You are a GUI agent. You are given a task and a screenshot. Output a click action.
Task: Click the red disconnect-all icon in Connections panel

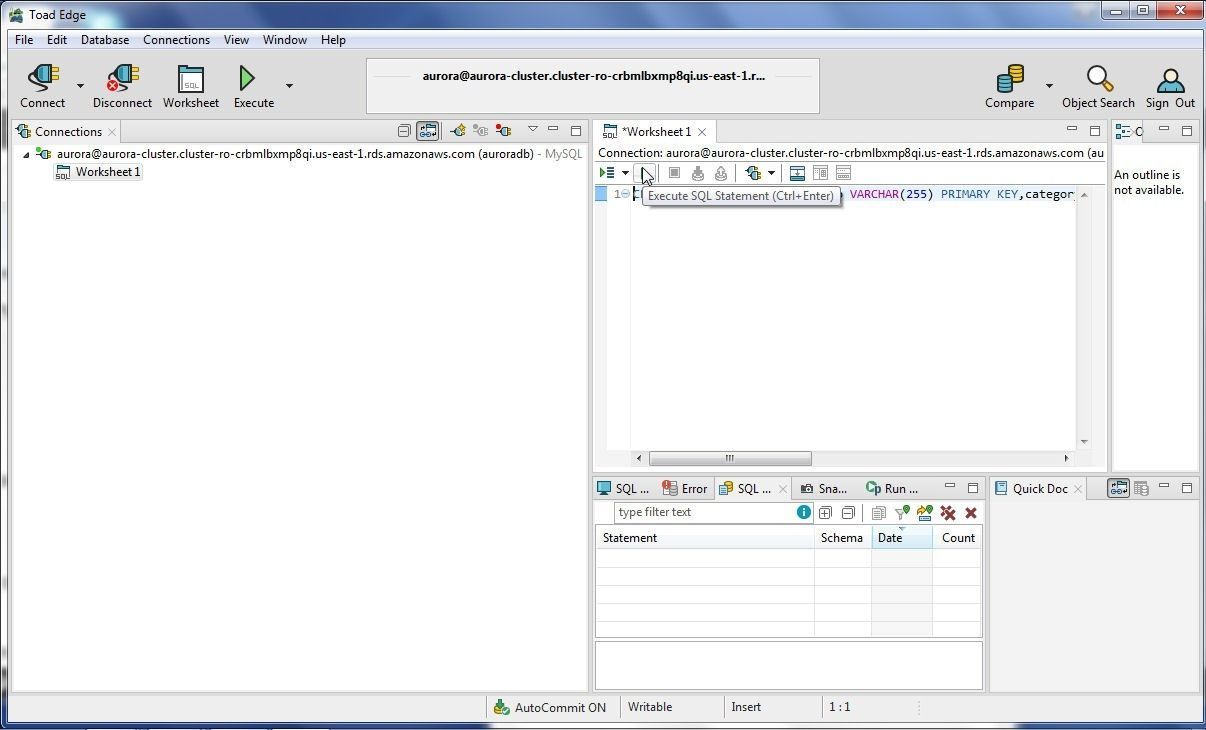(503, 131)
